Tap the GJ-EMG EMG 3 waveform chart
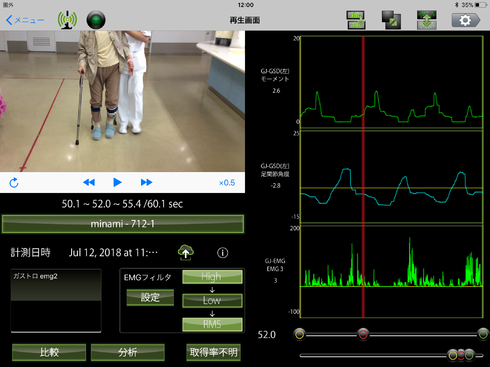Viewport: 490px width, 367px height. 392,272
